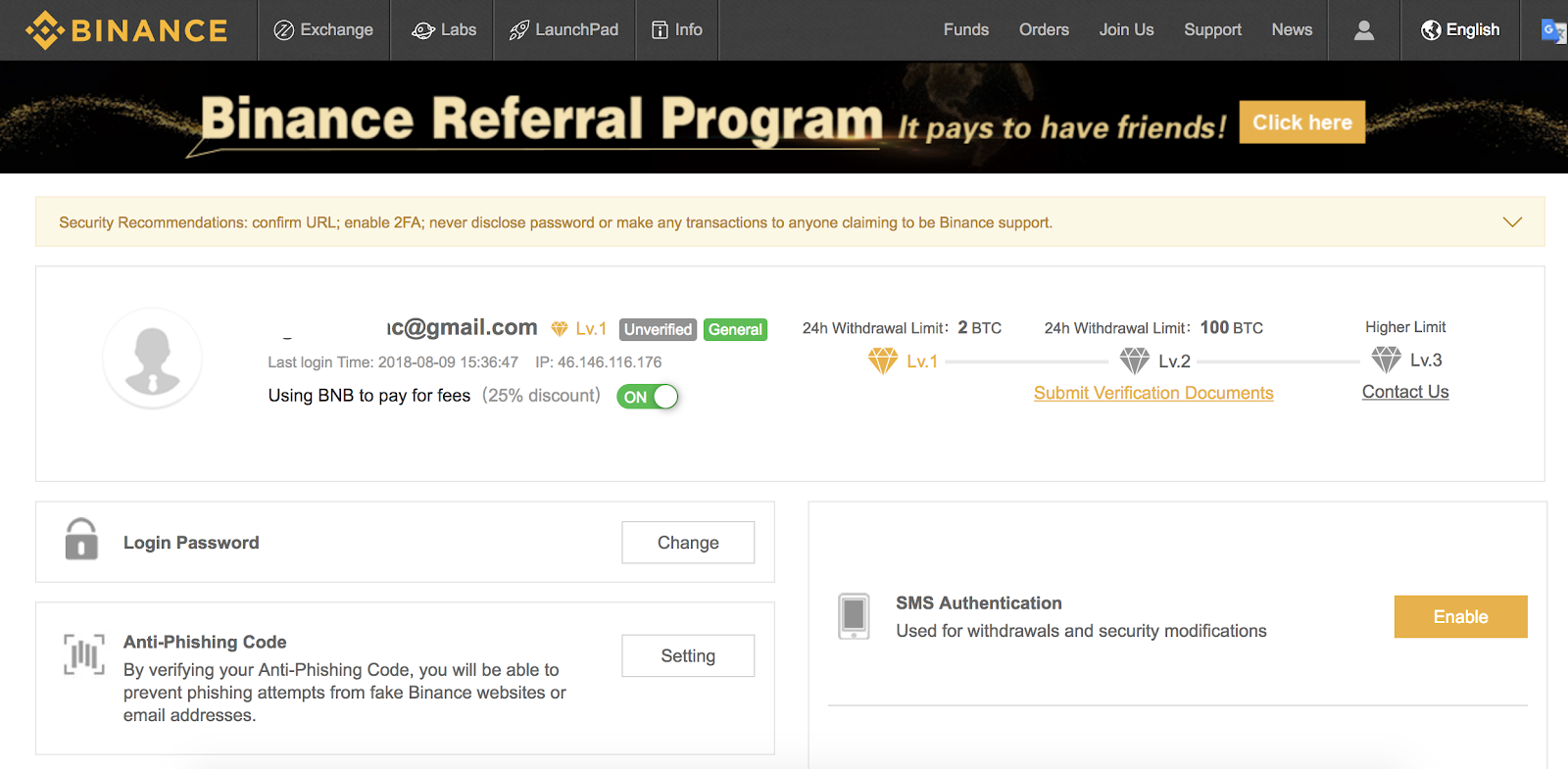1568x769 pixels.
Task: Click the Last login Time text
Action: tap(393, 362)
